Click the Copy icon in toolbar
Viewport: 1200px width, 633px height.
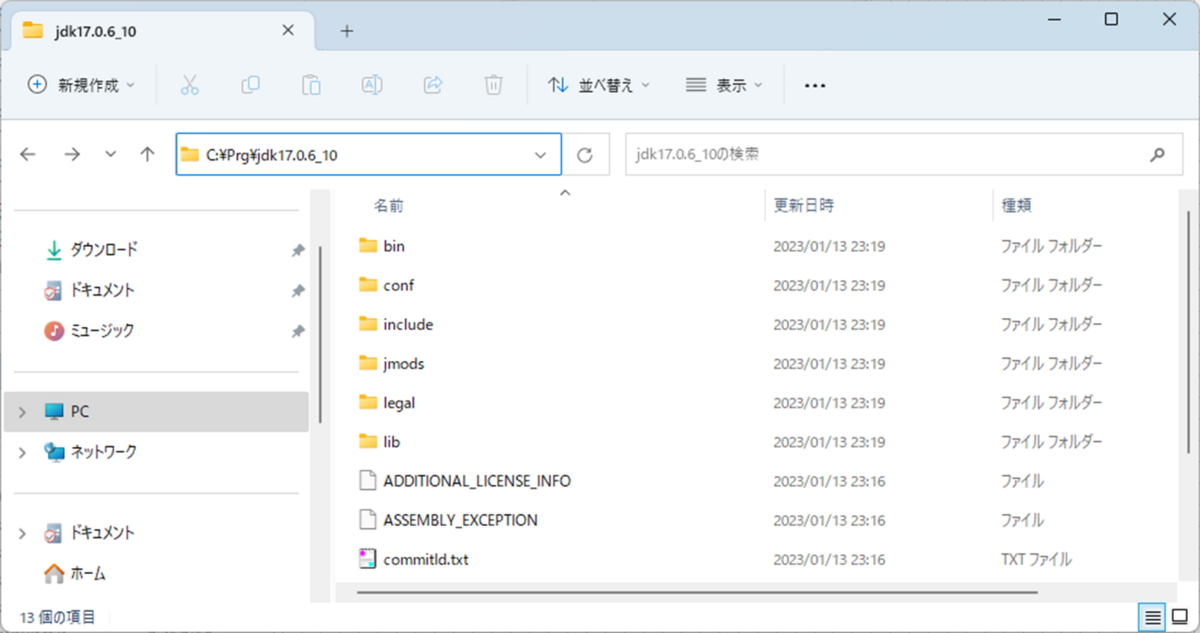click(251, 85)
